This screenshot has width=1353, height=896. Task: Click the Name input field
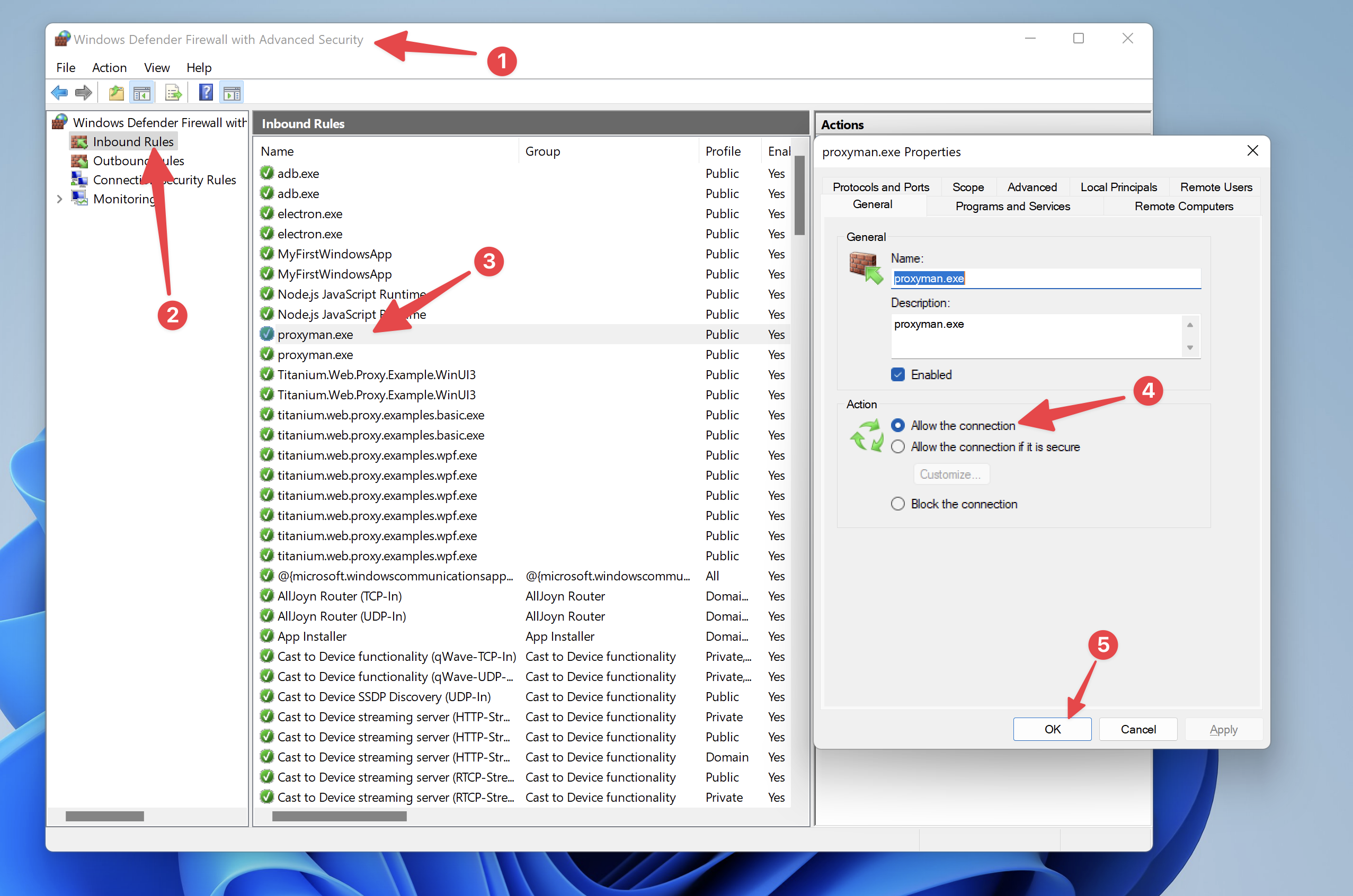tap(1045, 279)
